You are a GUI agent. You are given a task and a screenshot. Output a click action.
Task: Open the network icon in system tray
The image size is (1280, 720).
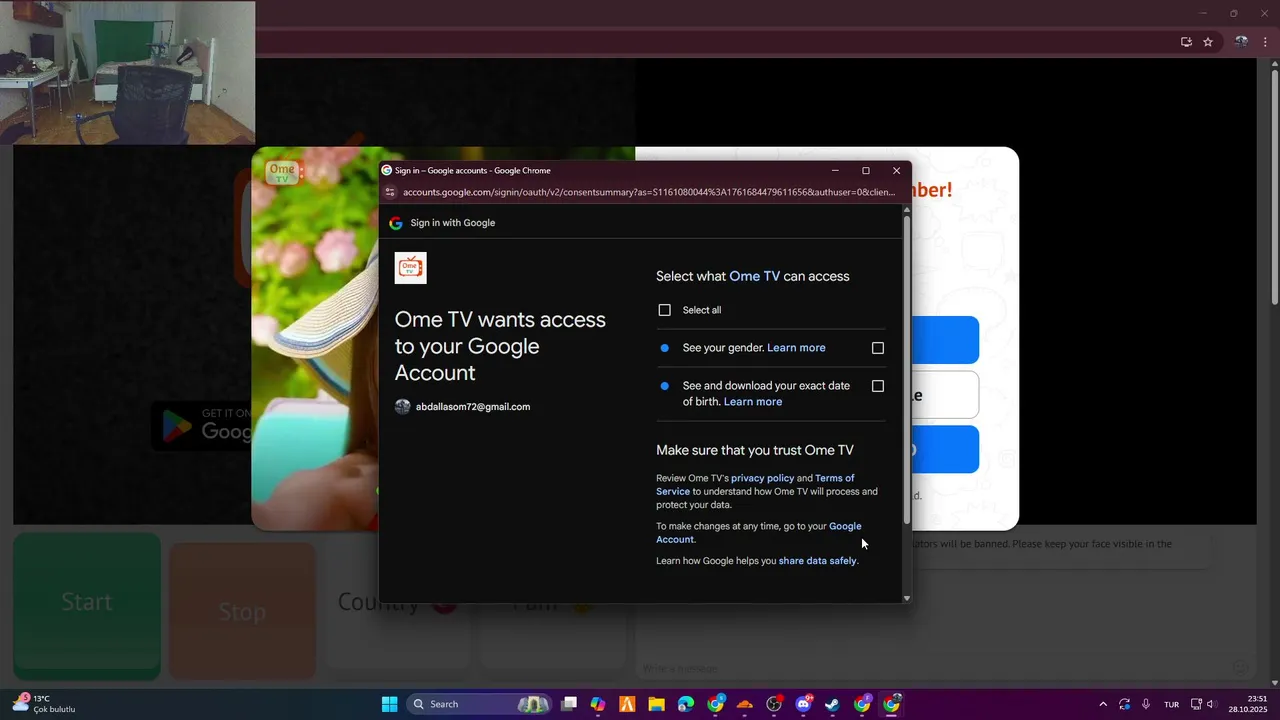pos(1196,704)
